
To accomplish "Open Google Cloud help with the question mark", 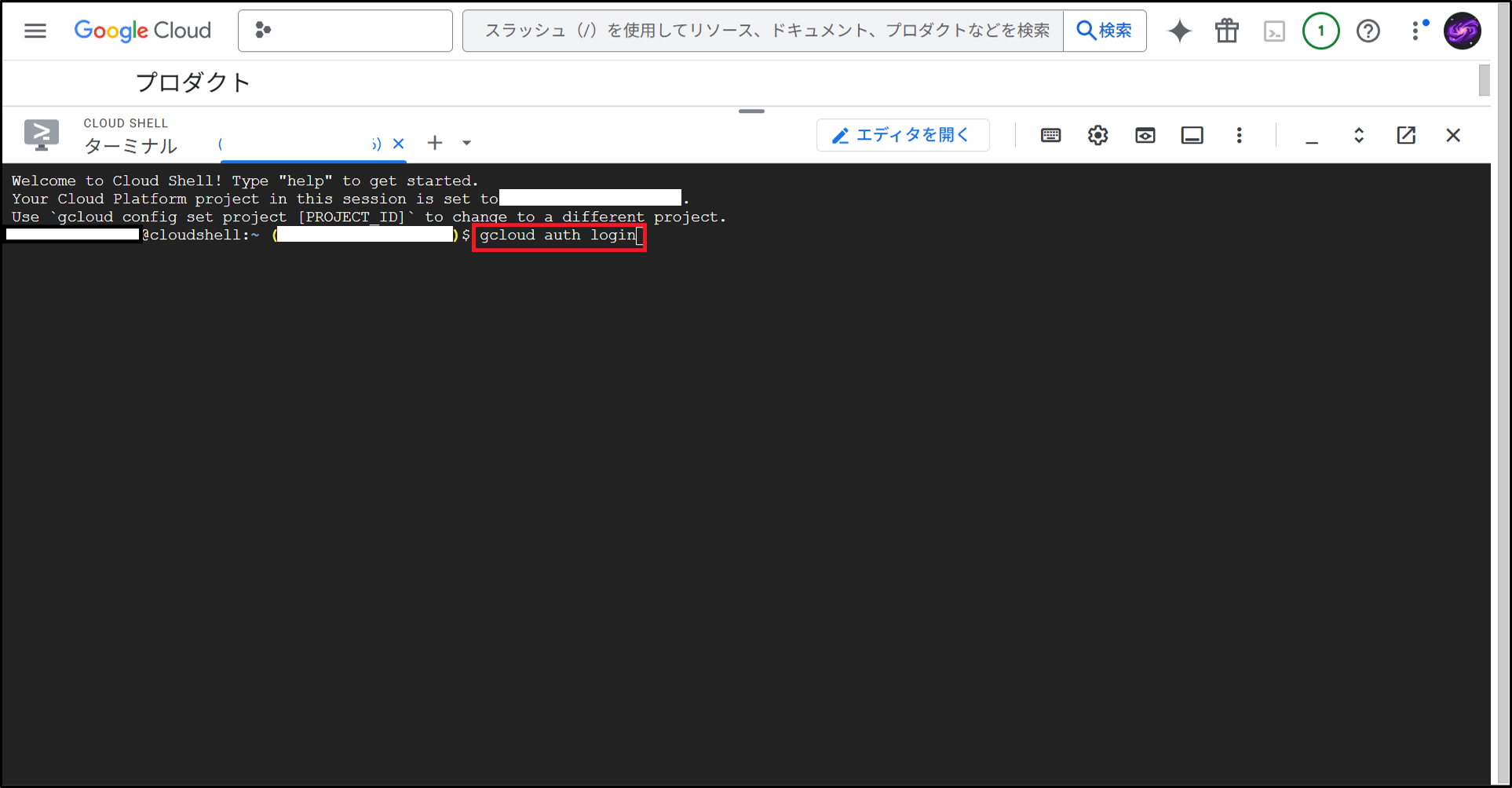I will point(1368,31).
